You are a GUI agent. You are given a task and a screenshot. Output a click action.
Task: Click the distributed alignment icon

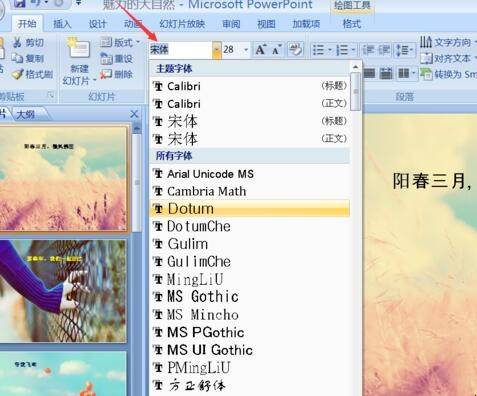(x=386, y=73)
